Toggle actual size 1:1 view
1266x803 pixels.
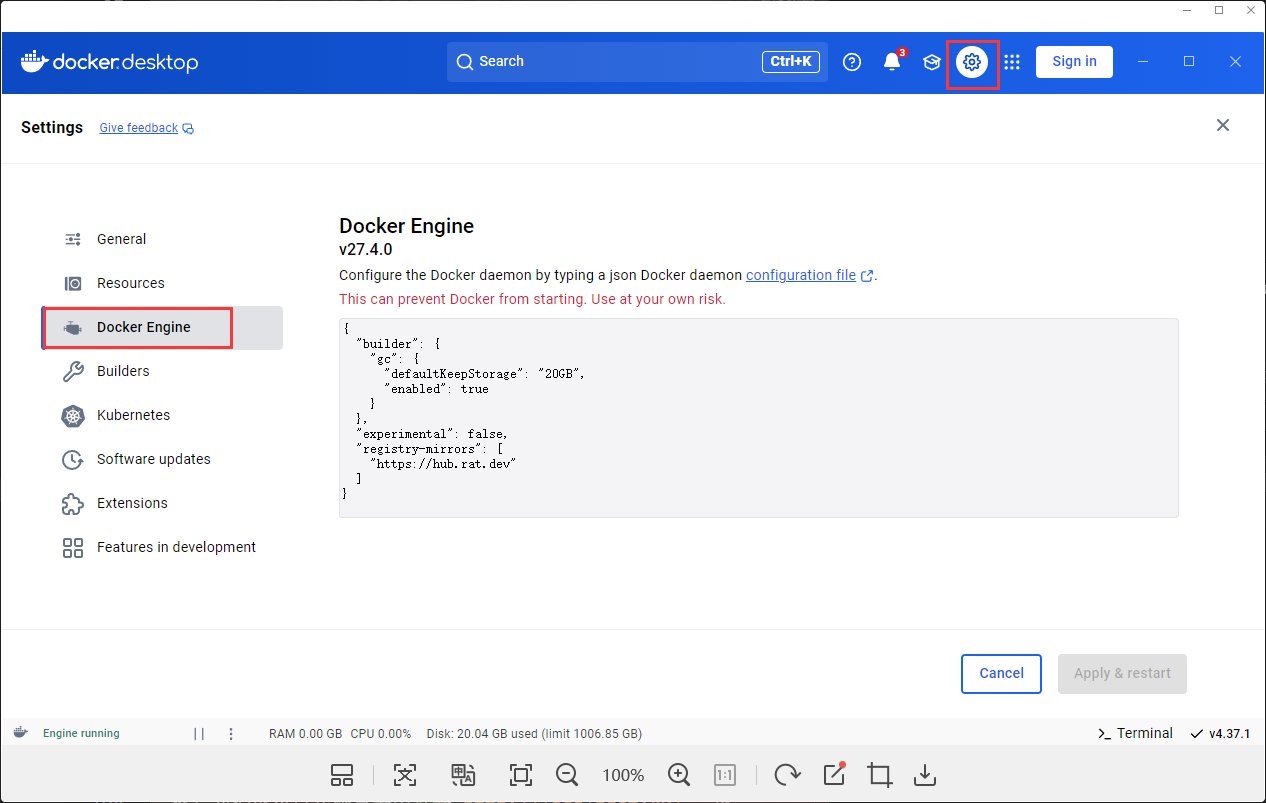click(x=725, y=775)
